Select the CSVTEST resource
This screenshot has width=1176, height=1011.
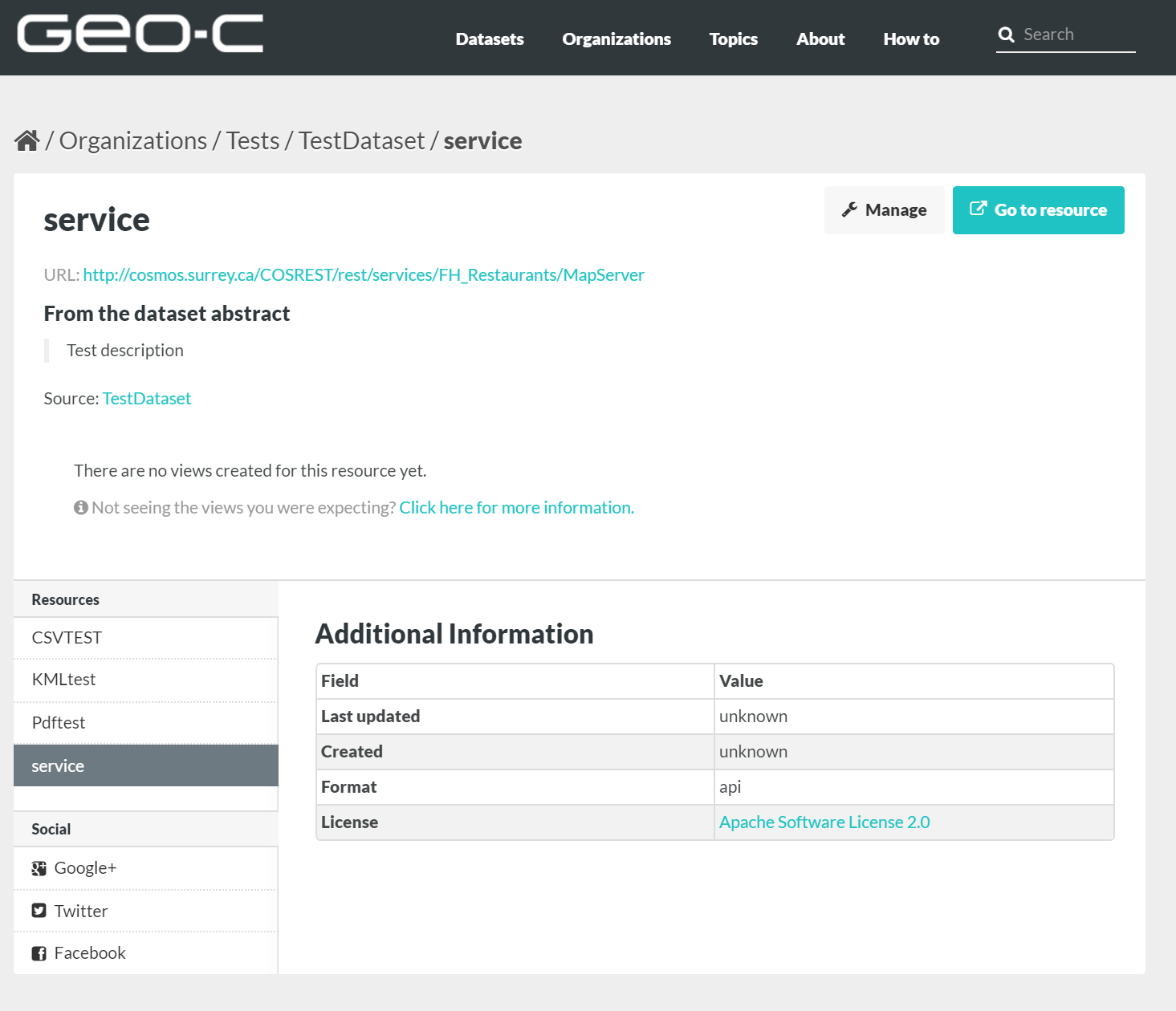pyautogui.click(x=146, y=638)
